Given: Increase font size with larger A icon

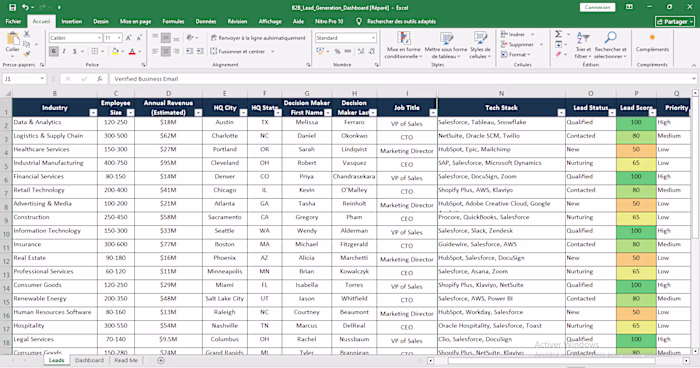Looking at the screenshot, I should click(129, 38).
